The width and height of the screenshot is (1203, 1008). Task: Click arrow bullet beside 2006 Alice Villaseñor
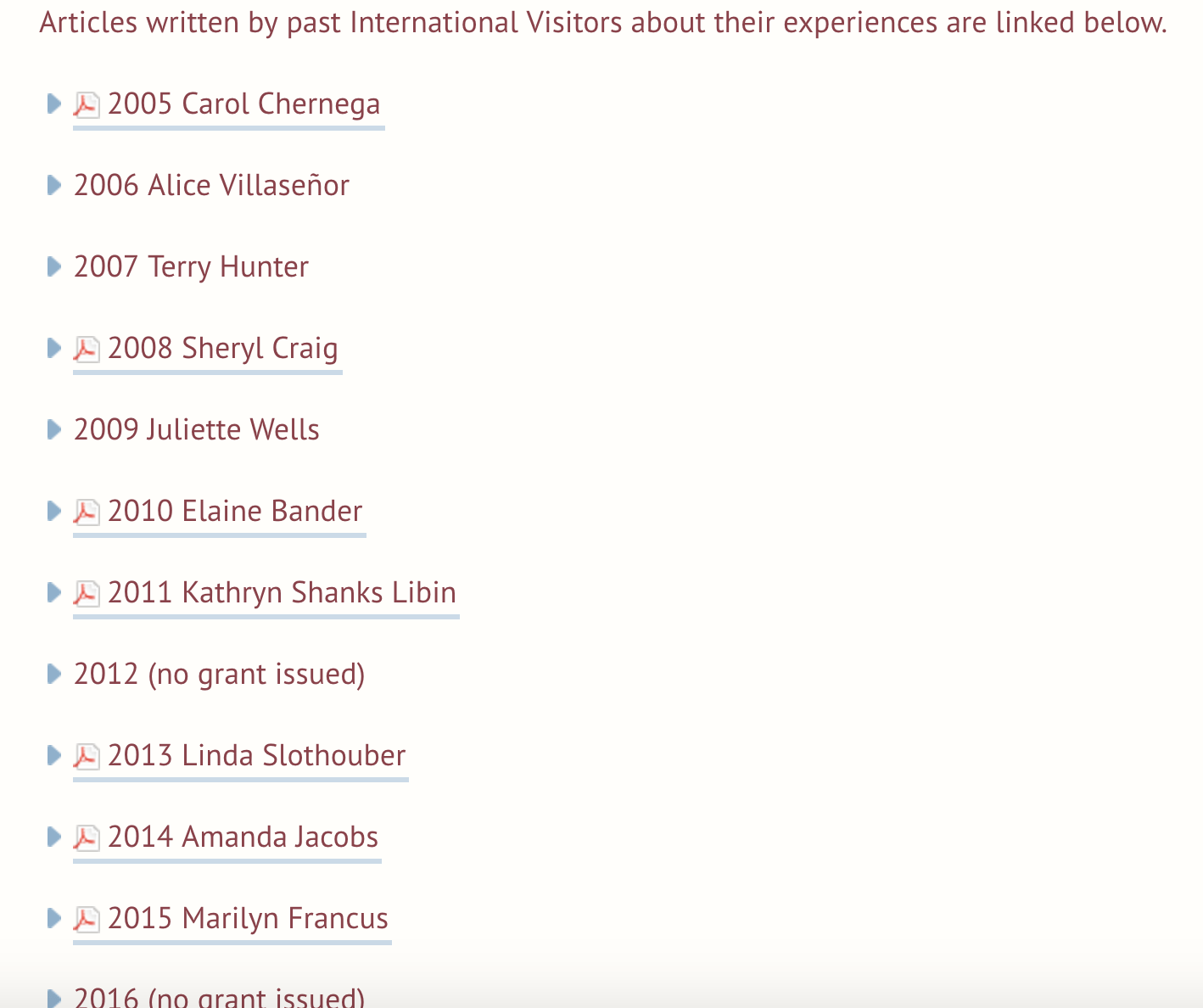pos(53,185)
